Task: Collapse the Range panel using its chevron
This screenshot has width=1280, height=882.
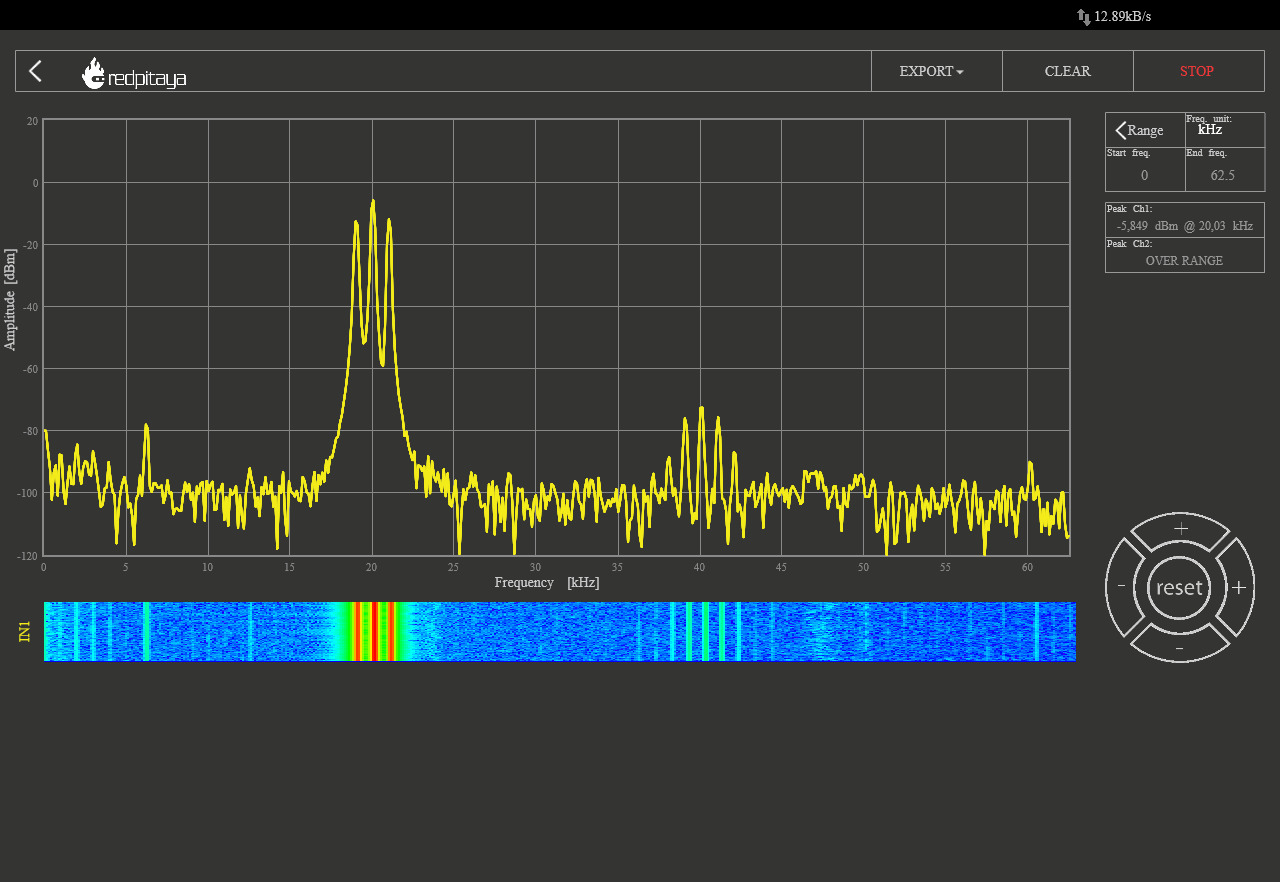Action: point(1121,130)
